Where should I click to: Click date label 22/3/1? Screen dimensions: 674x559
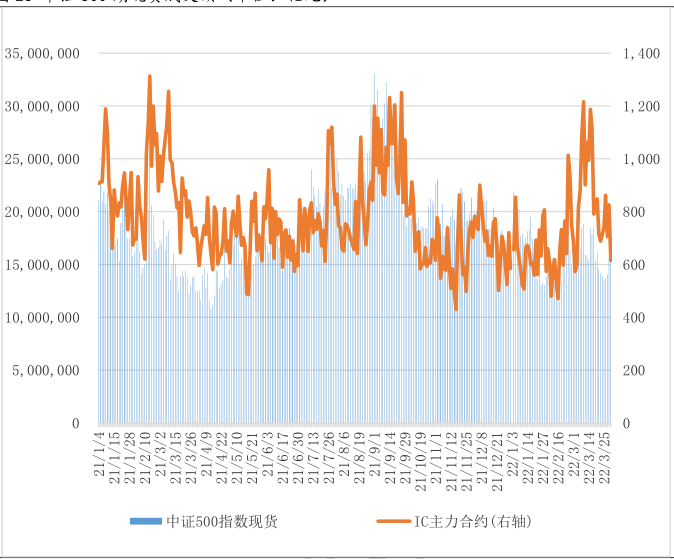(x=574, y=454)
